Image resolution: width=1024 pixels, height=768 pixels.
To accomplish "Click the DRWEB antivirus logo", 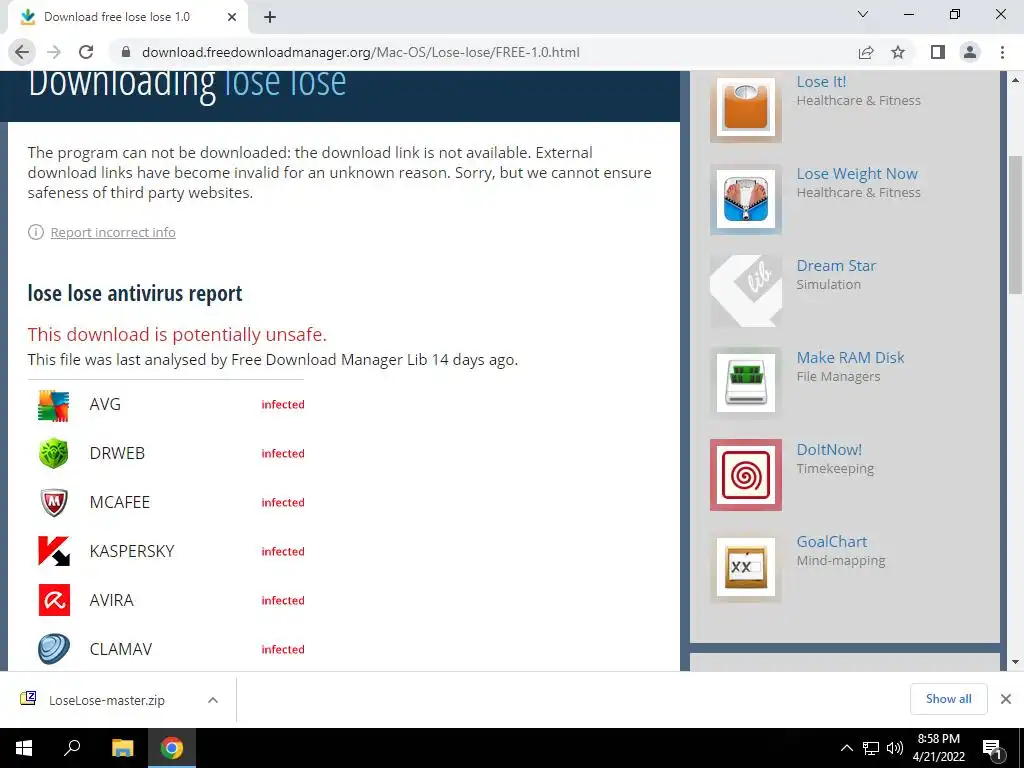I will (x=54, y=454).
